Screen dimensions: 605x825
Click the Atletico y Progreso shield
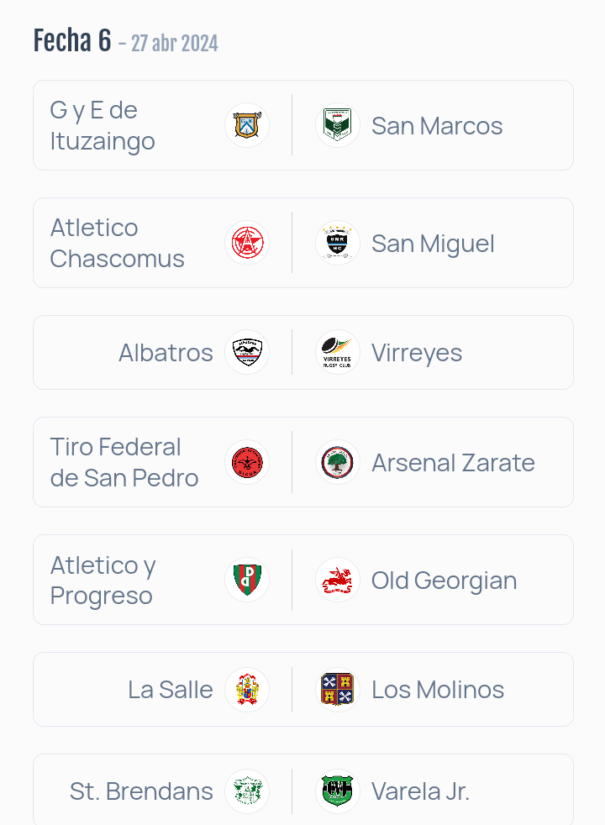[247, 580]
